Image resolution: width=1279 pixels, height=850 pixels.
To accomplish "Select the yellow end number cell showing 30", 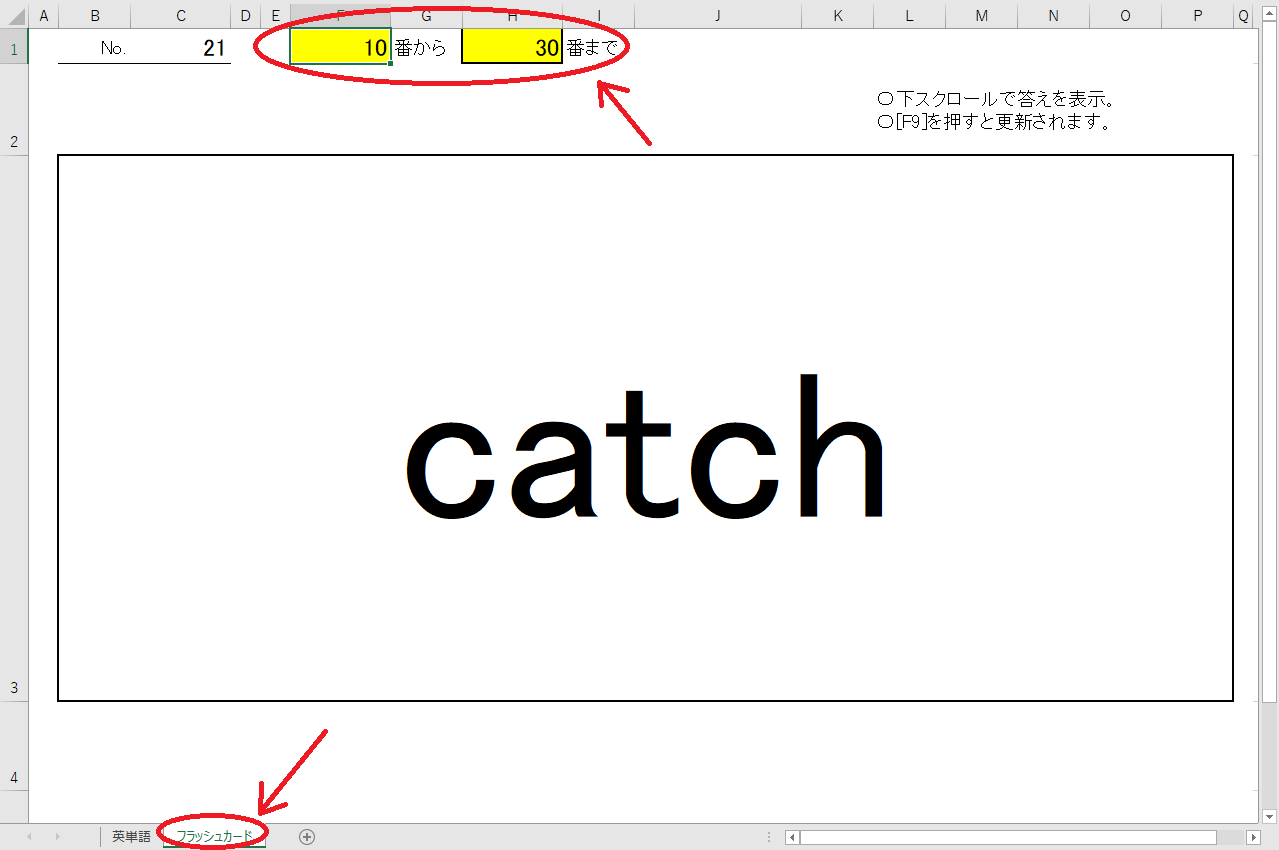I will (x=511, y=47).
